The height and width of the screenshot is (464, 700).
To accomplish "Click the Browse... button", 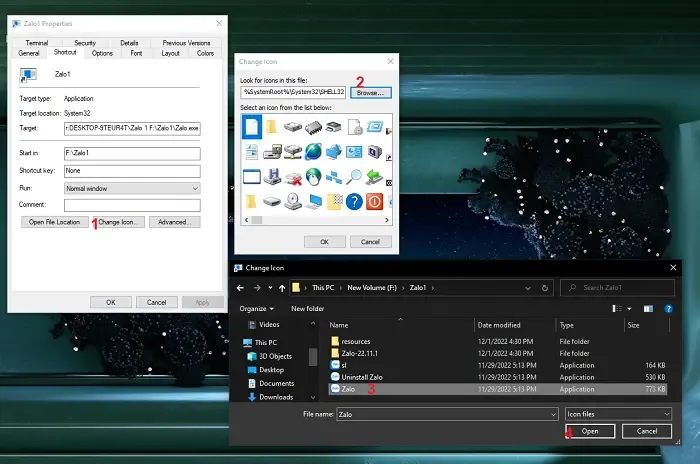I will 371,92.
